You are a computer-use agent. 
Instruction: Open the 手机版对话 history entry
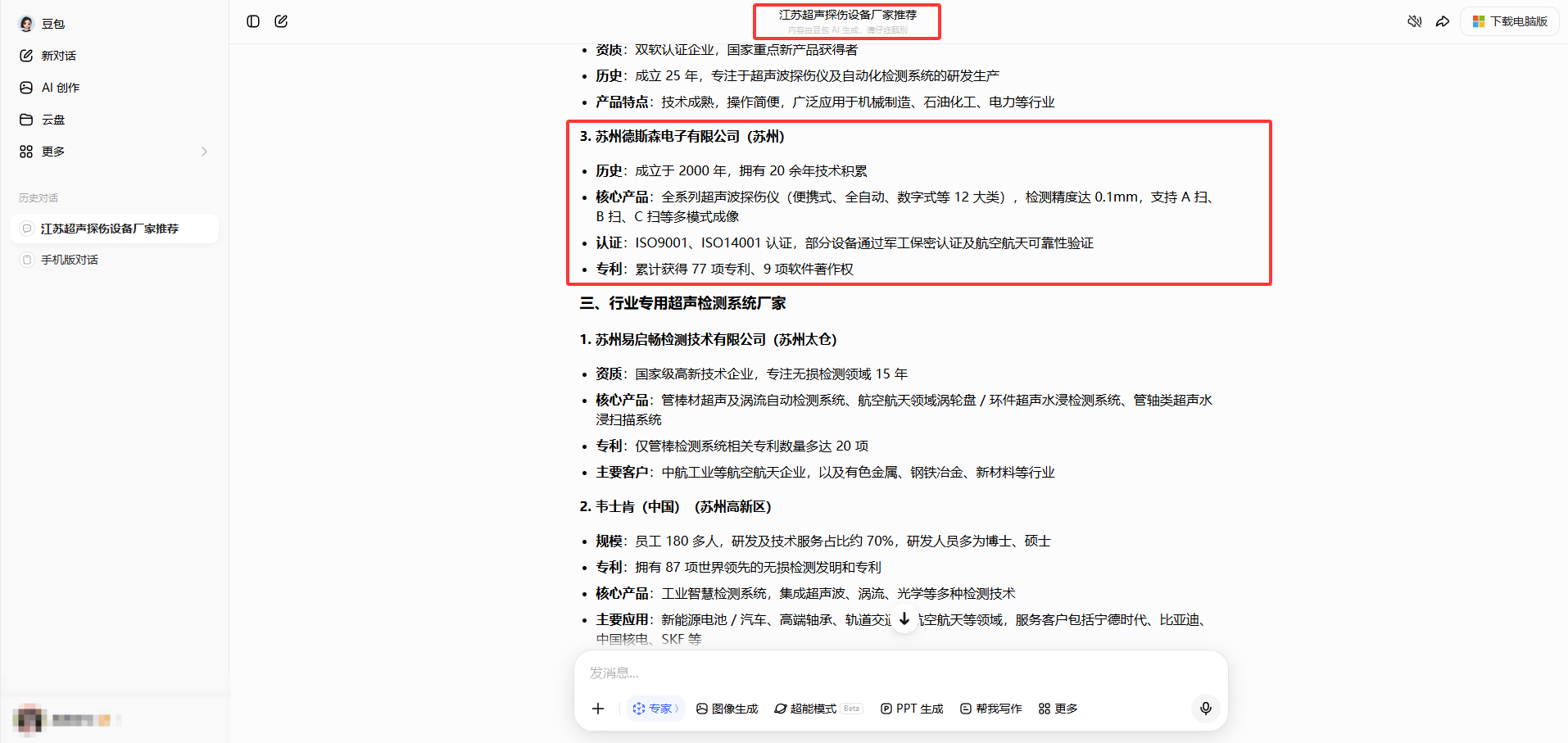click(x=115, y=260)
